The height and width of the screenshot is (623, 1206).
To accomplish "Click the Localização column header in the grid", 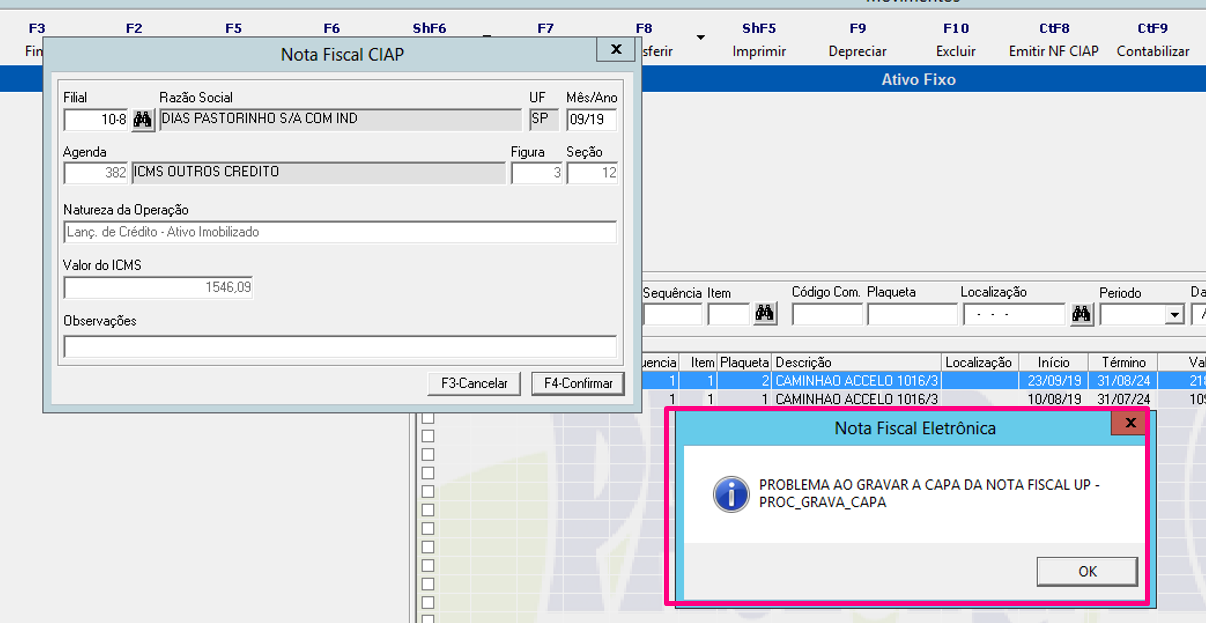I will (x=979, y=362).
